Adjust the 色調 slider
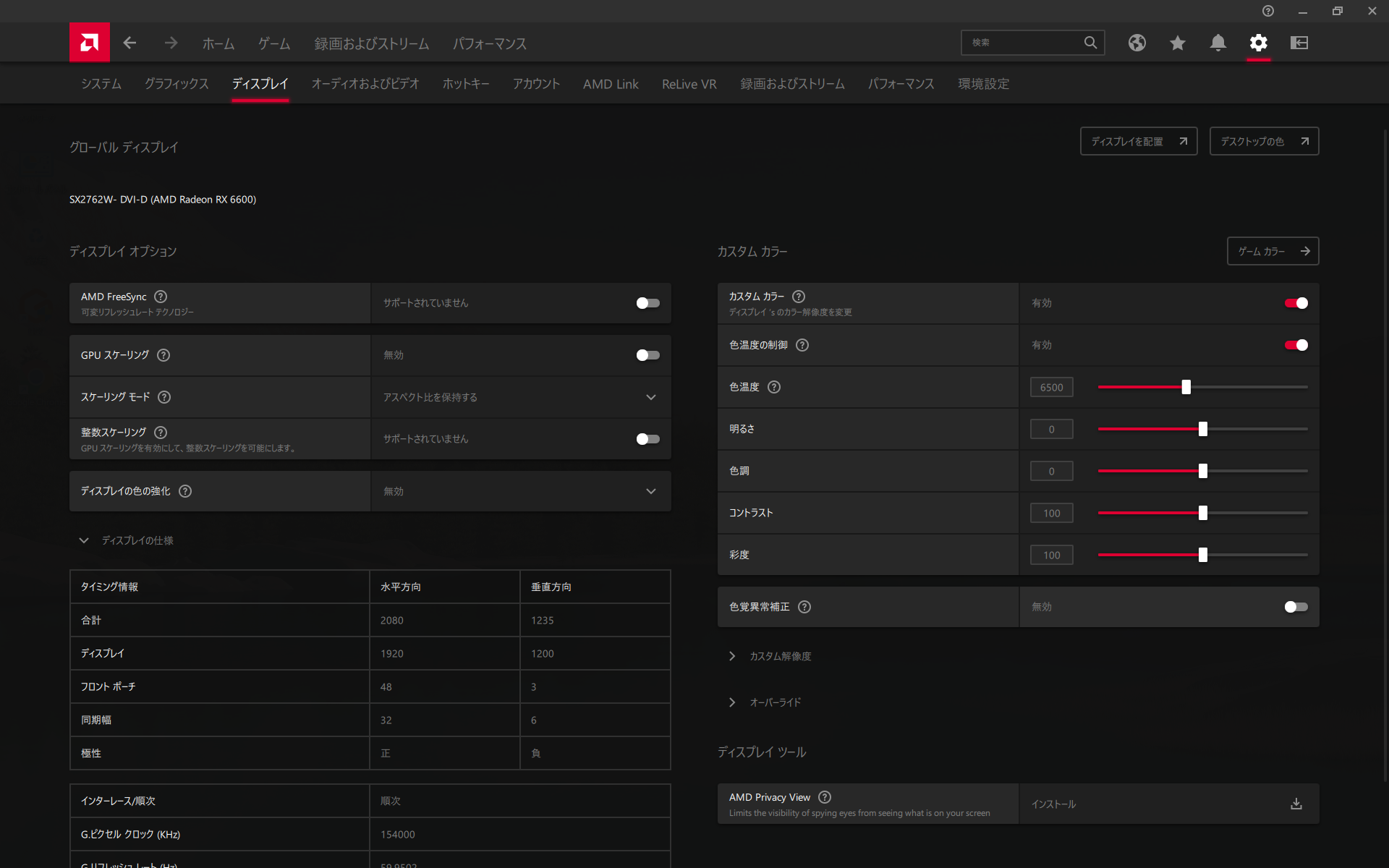 (x=1202, y=471)
